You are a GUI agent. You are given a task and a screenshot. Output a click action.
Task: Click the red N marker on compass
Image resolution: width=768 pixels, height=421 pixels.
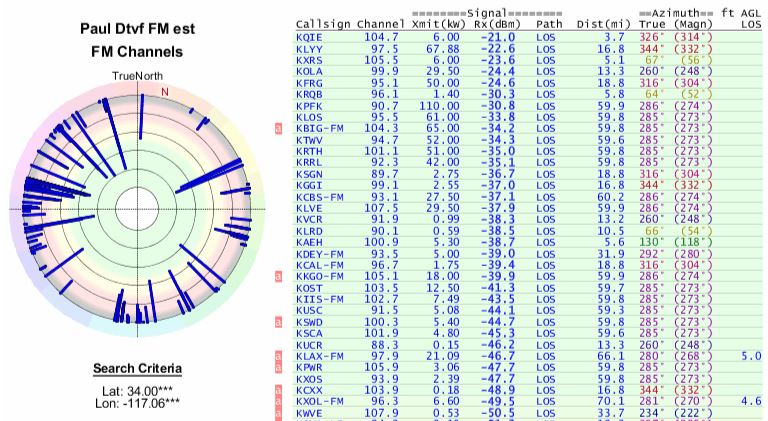click(x=165, y=93)
